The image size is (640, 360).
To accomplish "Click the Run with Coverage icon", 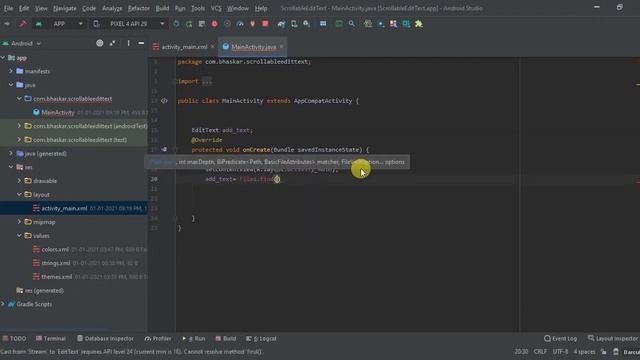I will coord(227,24).
